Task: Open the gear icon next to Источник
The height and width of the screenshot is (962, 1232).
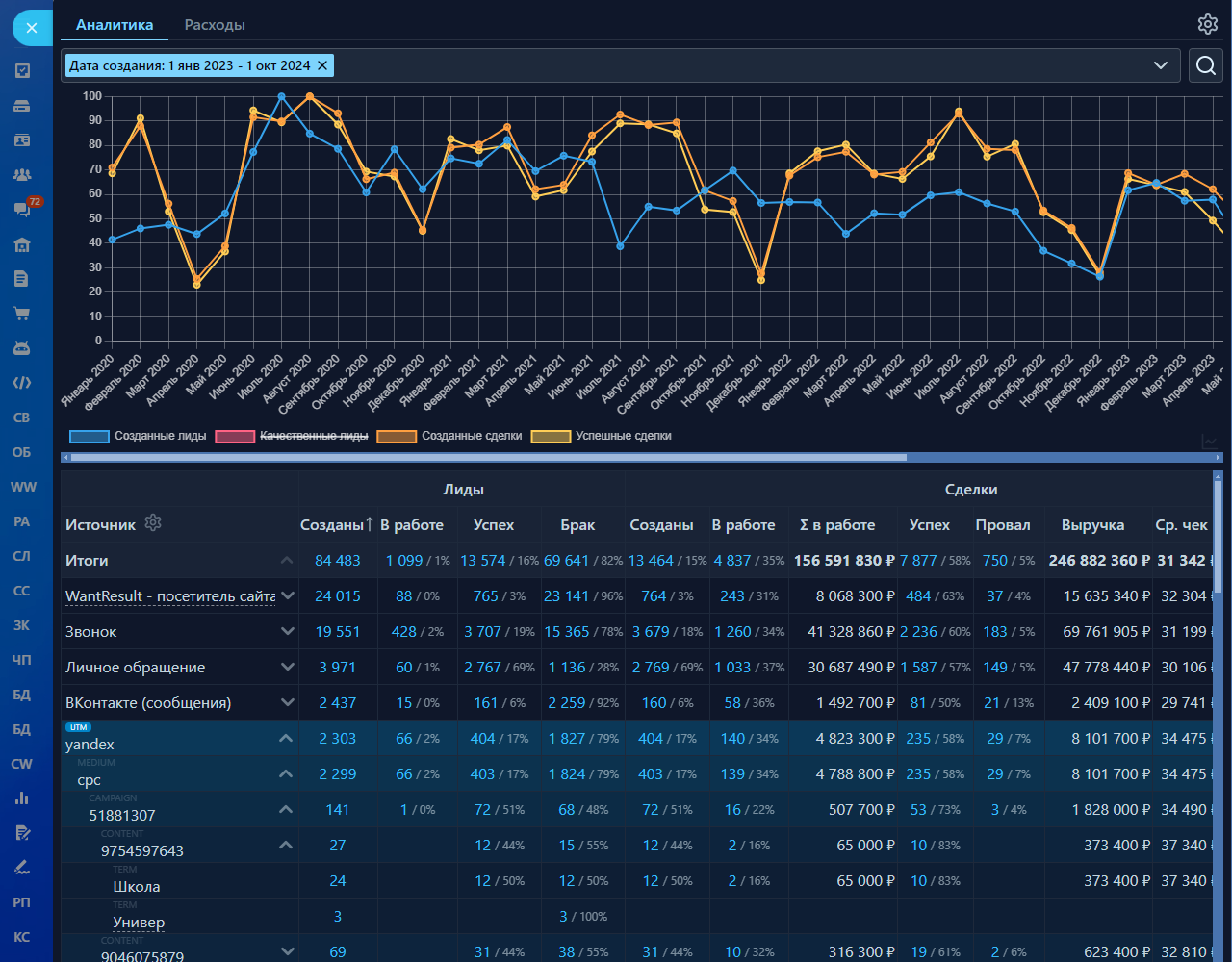Action: [x=153, y=522]
